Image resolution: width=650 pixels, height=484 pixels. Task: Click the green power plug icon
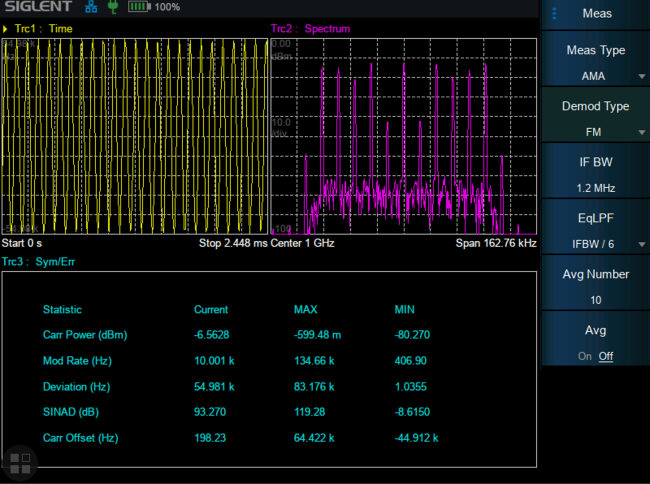[x=112, y=7]
